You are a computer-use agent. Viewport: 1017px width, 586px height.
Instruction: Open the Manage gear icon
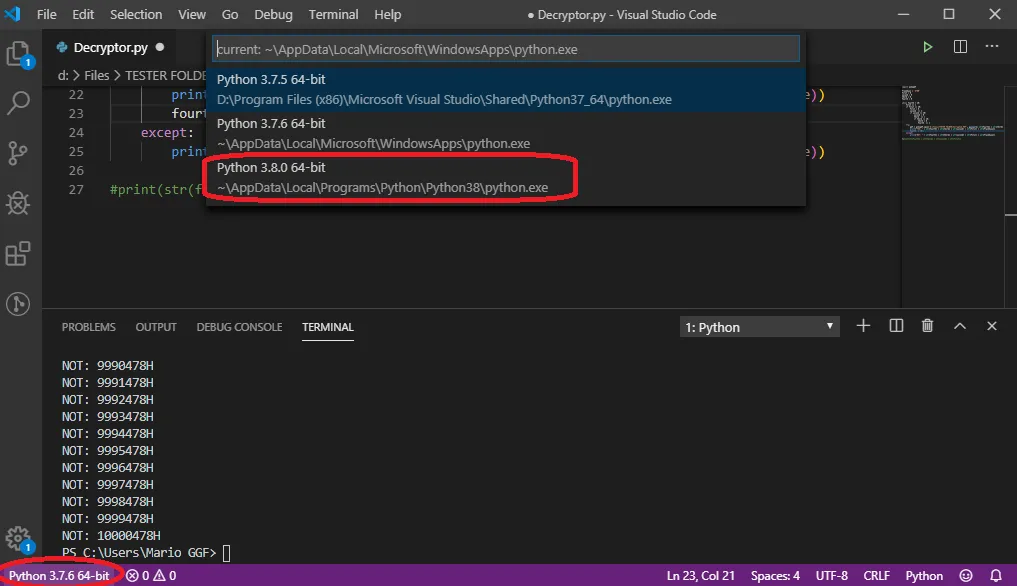coord(18,539)
